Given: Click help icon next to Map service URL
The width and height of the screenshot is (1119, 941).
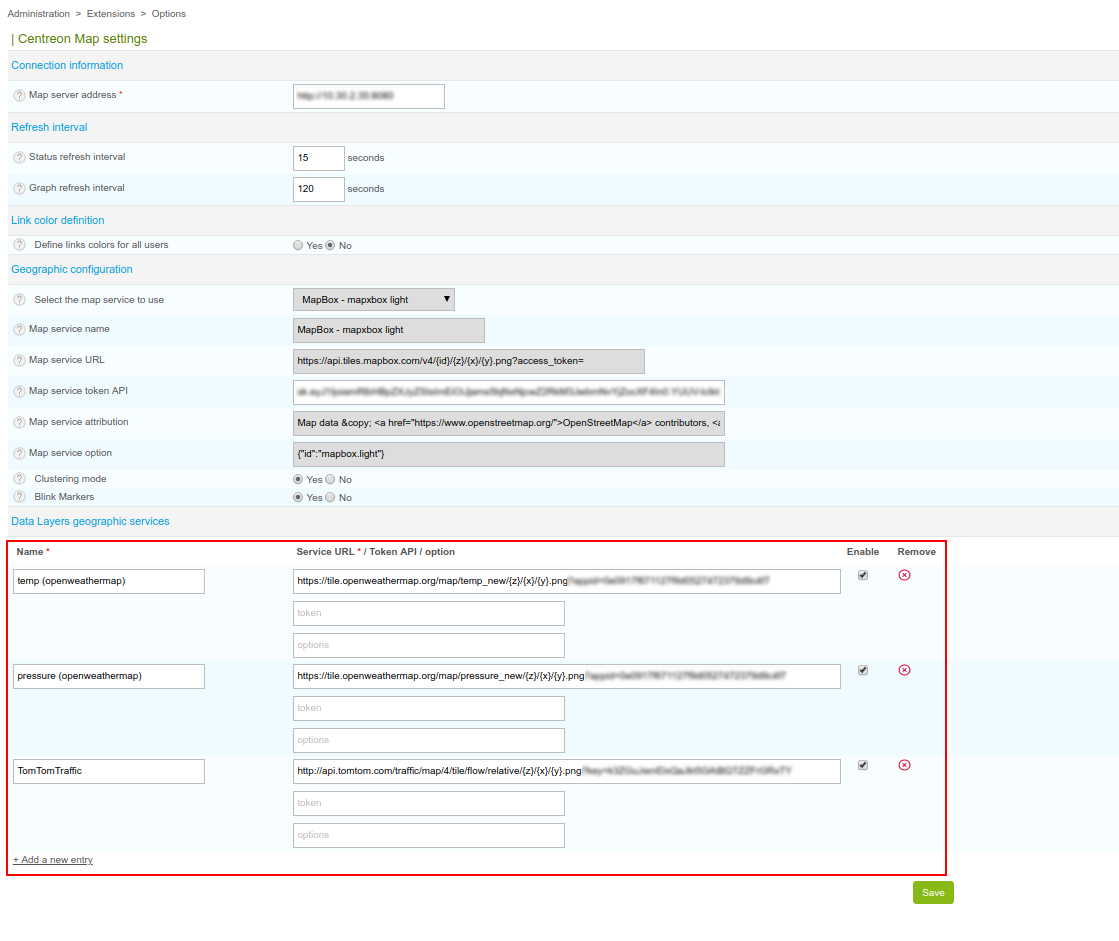Looking at the screenshot, I should (x=19, y=361).
